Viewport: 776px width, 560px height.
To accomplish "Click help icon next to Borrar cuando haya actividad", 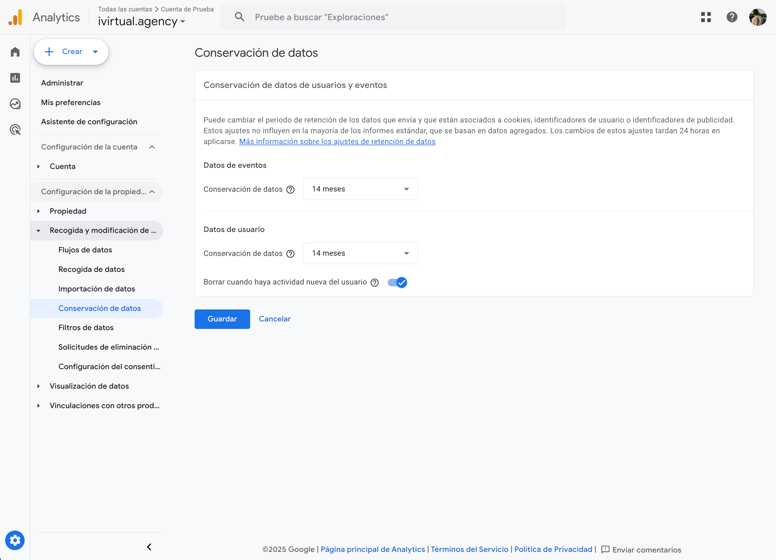I will point(375,282).
